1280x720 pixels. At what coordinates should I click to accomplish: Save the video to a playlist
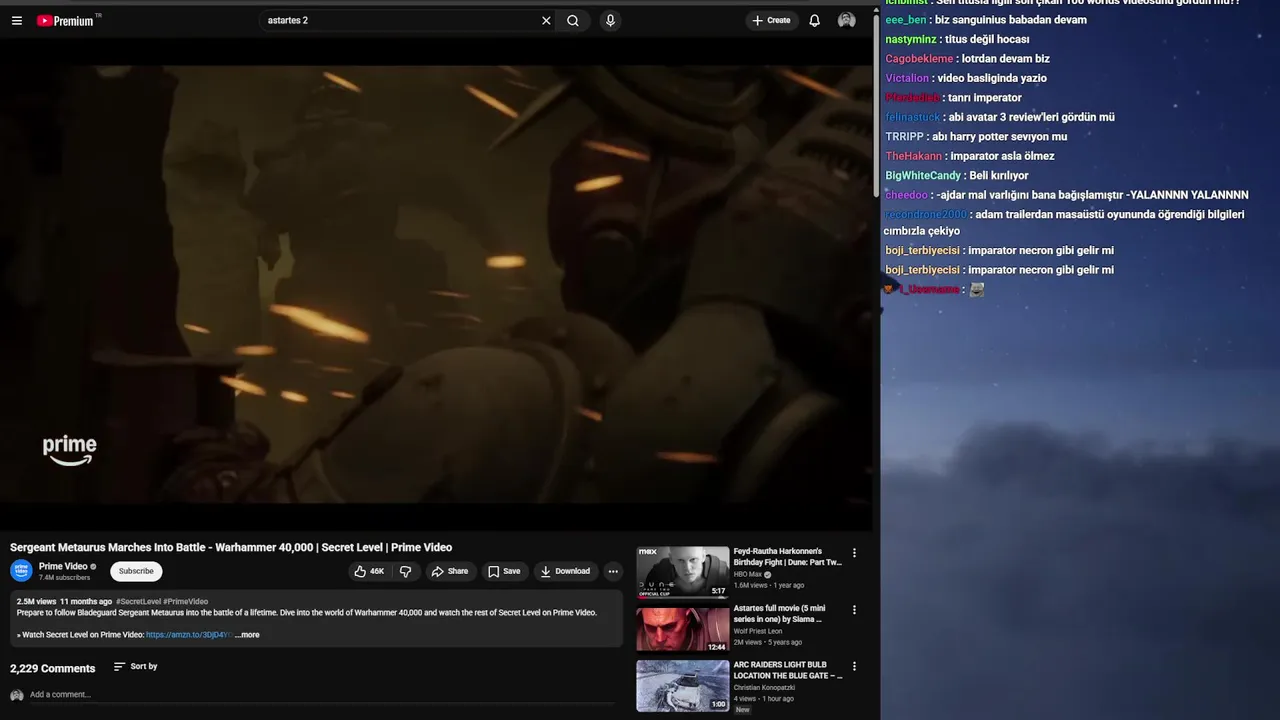(x=504, y=571)
